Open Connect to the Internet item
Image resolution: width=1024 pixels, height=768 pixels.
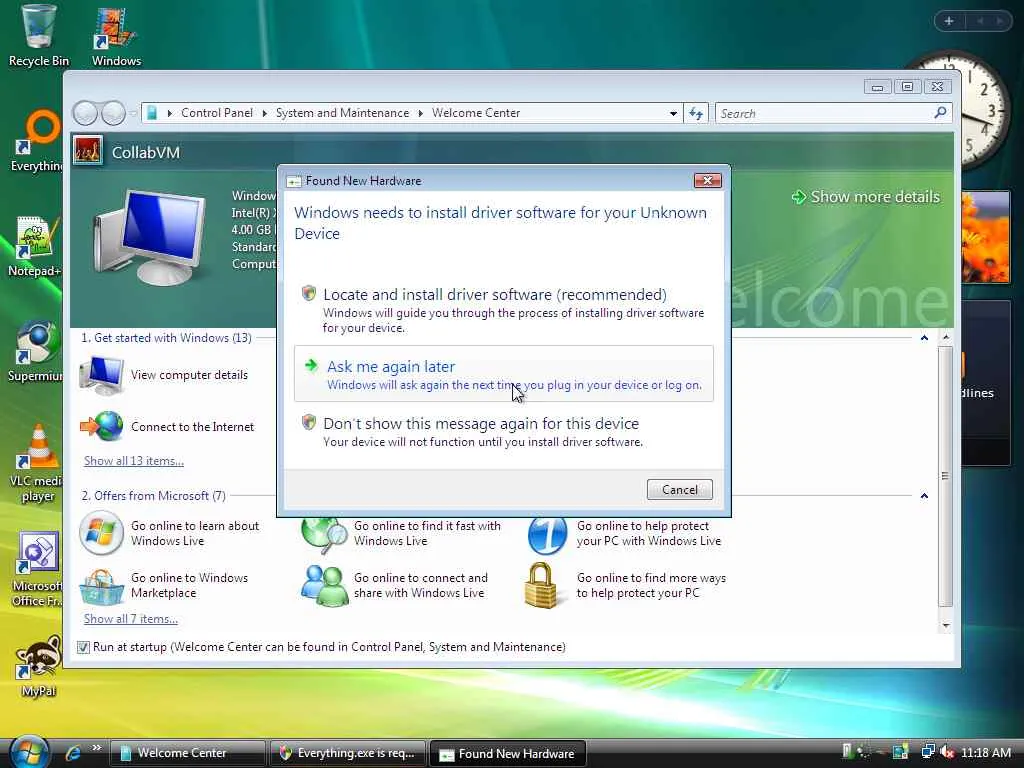167,426
